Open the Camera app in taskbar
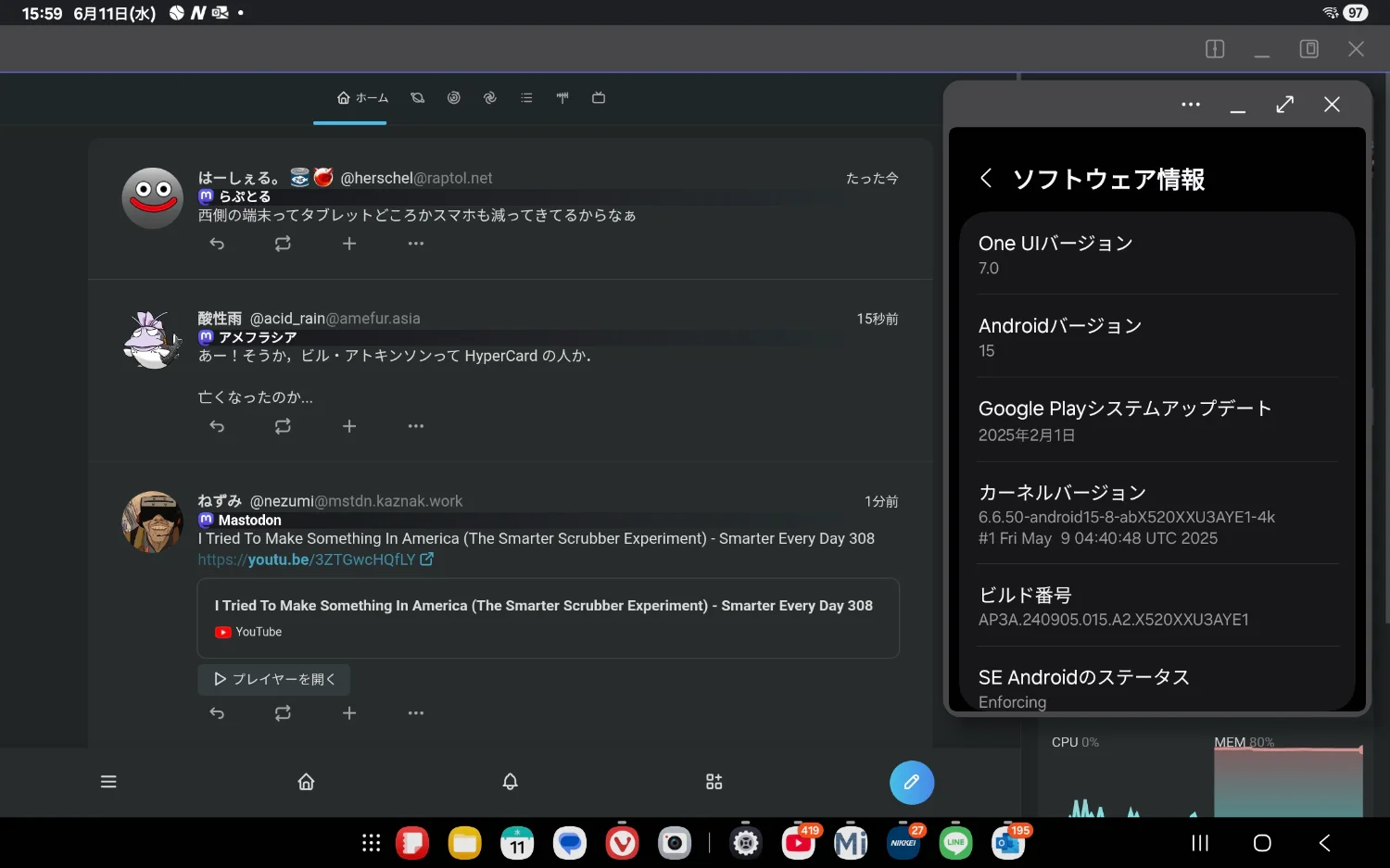This screenshot has width=1390, height=868. click(675, 843)
